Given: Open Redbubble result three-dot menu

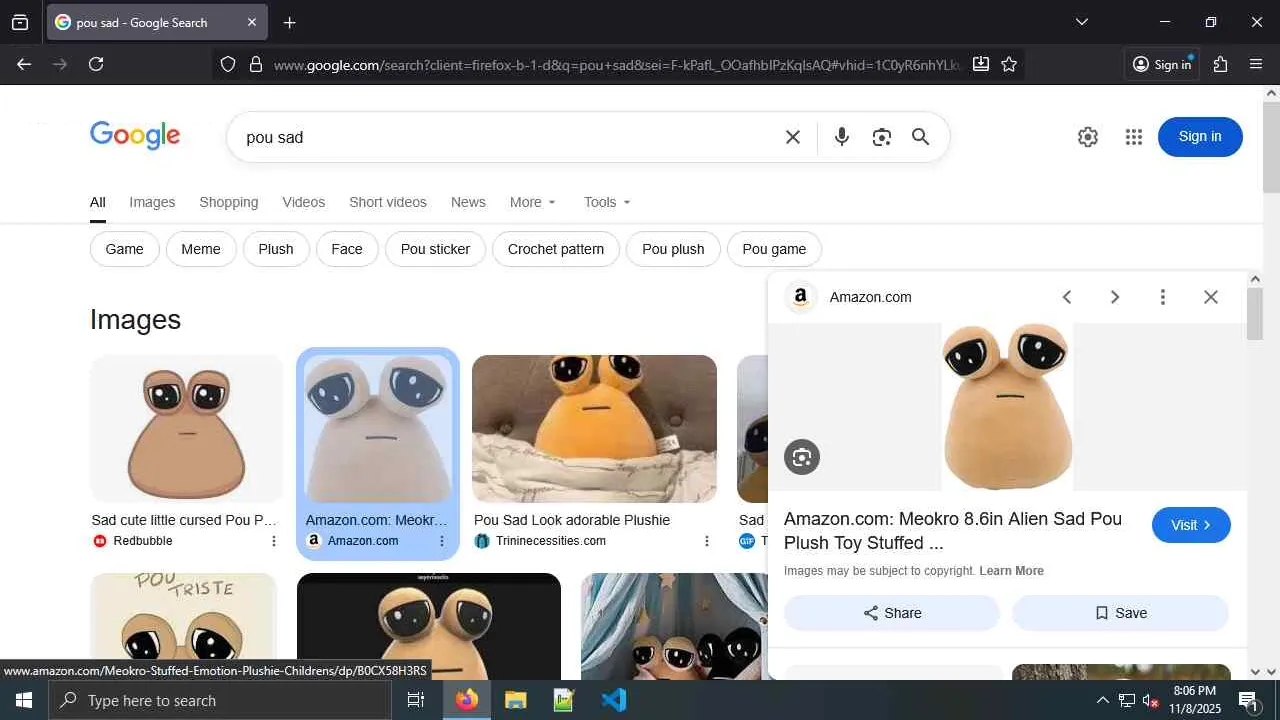Looking at the screenshot, I should [274, 541].
